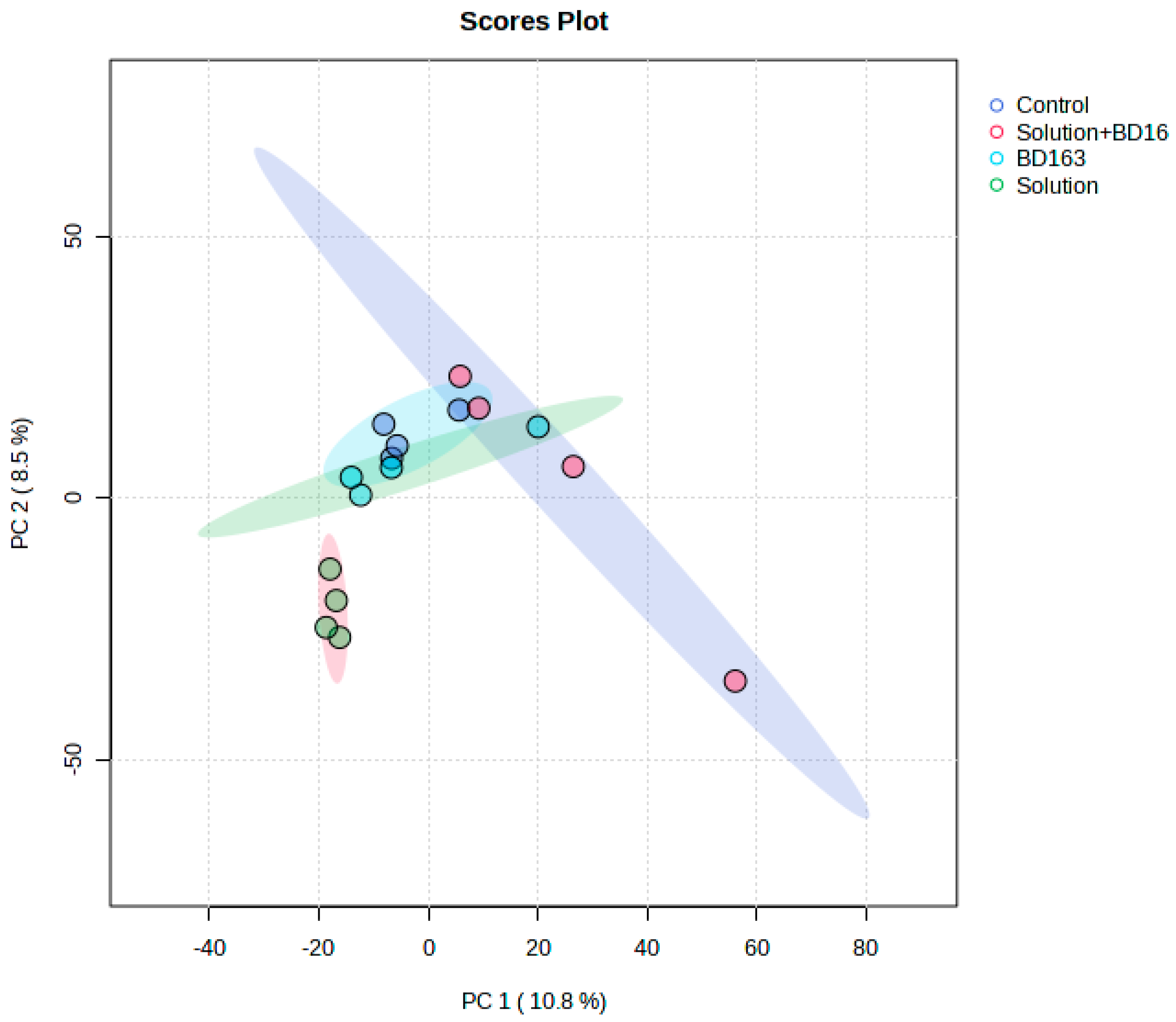Click the BD163 legend text label
The image size is (1176, 1022).
[x=1050, y=159]
